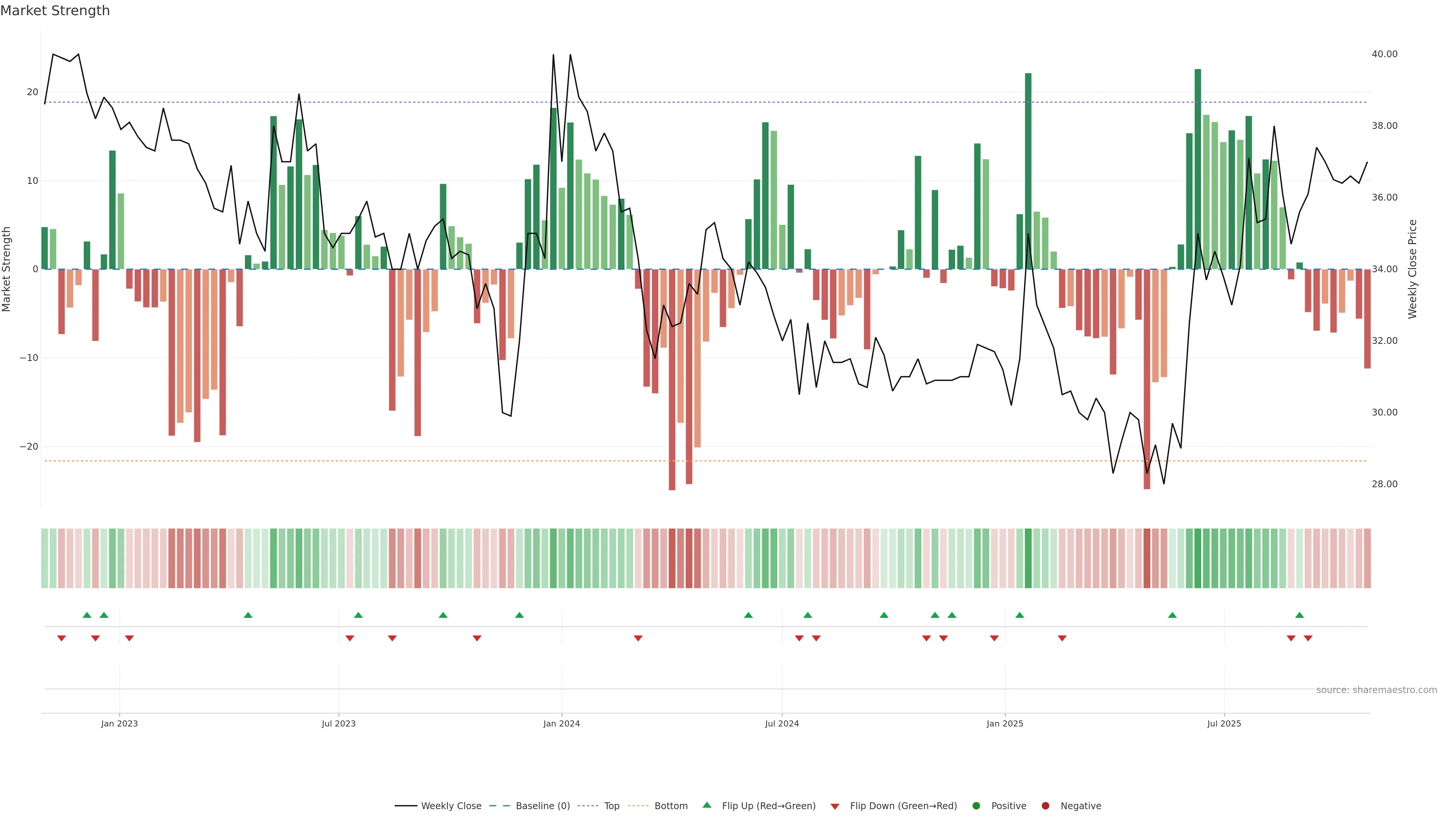Click red Flip Down legend triangle
This screenshot has width=1456, height=819.
[835, 806]
